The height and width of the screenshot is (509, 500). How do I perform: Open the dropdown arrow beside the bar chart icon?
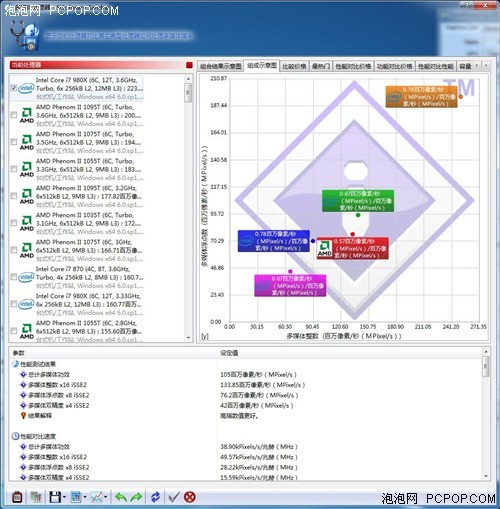point(85,497)
